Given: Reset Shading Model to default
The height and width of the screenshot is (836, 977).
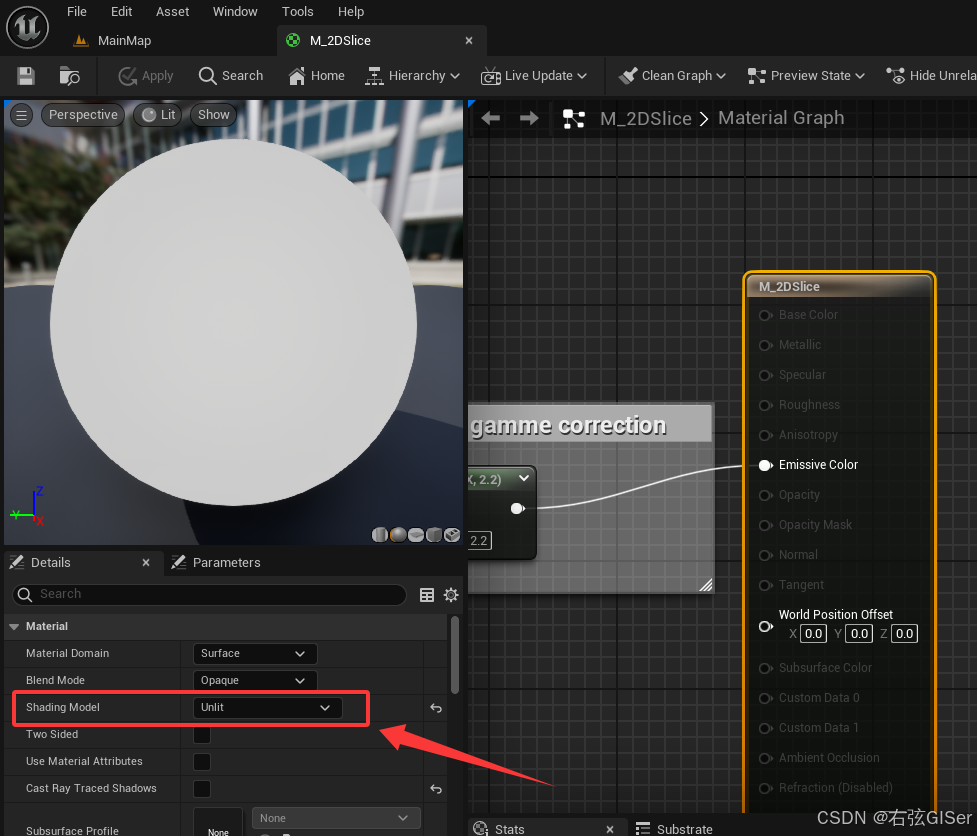Looking at the screenshot, I should tap(436, 708).
